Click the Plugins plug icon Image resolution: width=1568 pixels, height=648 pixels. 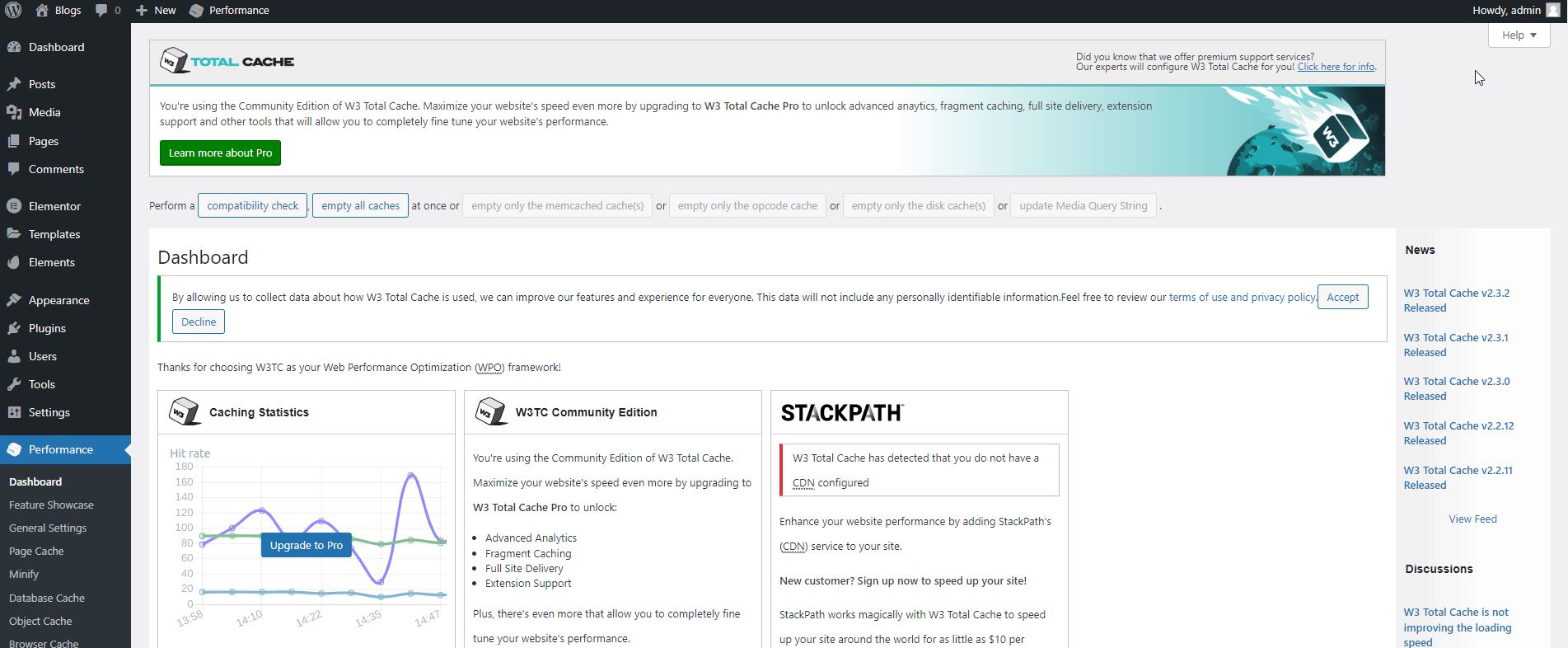click(x=14, y=328)
